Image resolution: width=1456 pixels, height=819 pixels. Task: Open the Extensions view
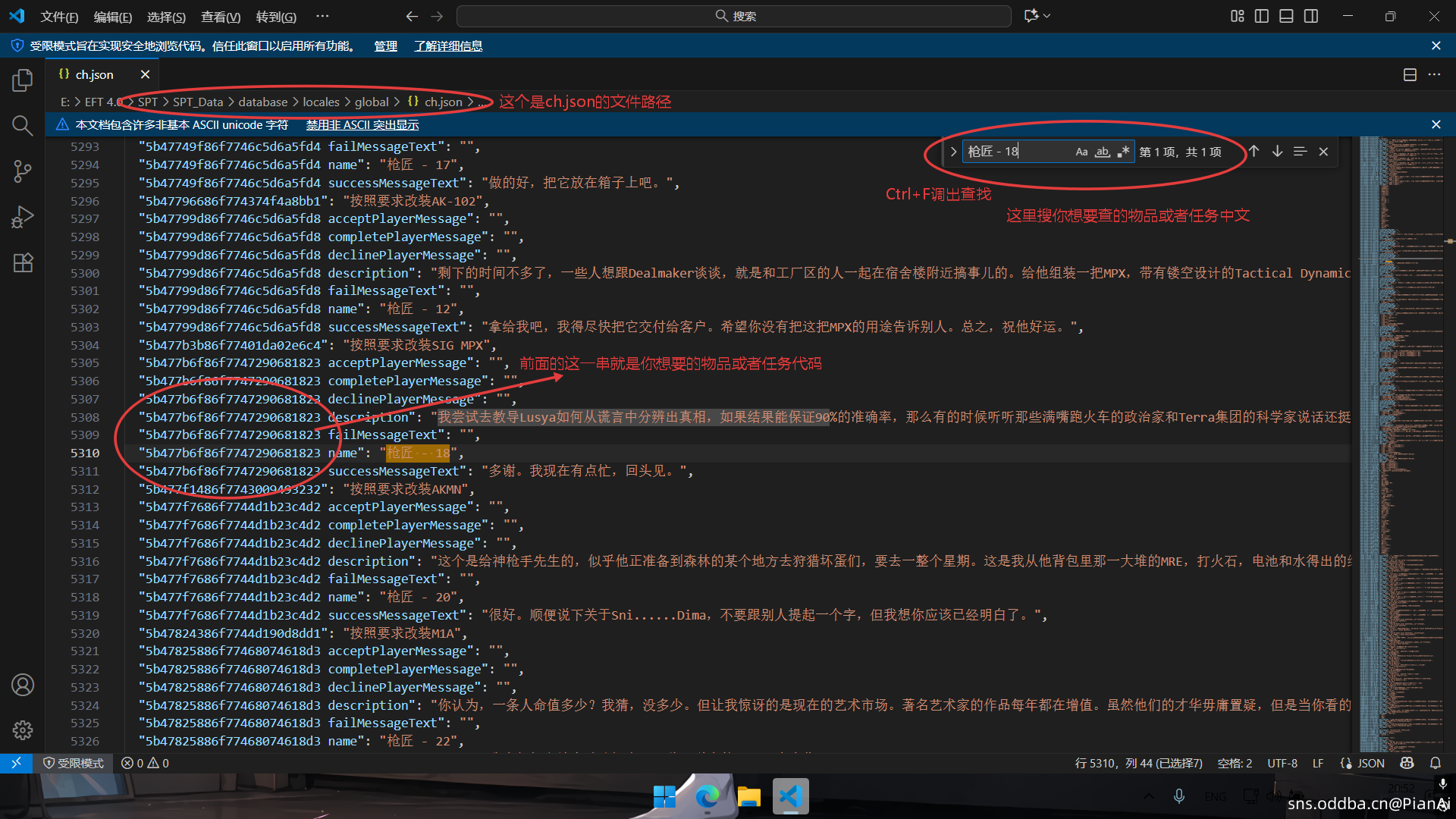[x=23, y=263]
